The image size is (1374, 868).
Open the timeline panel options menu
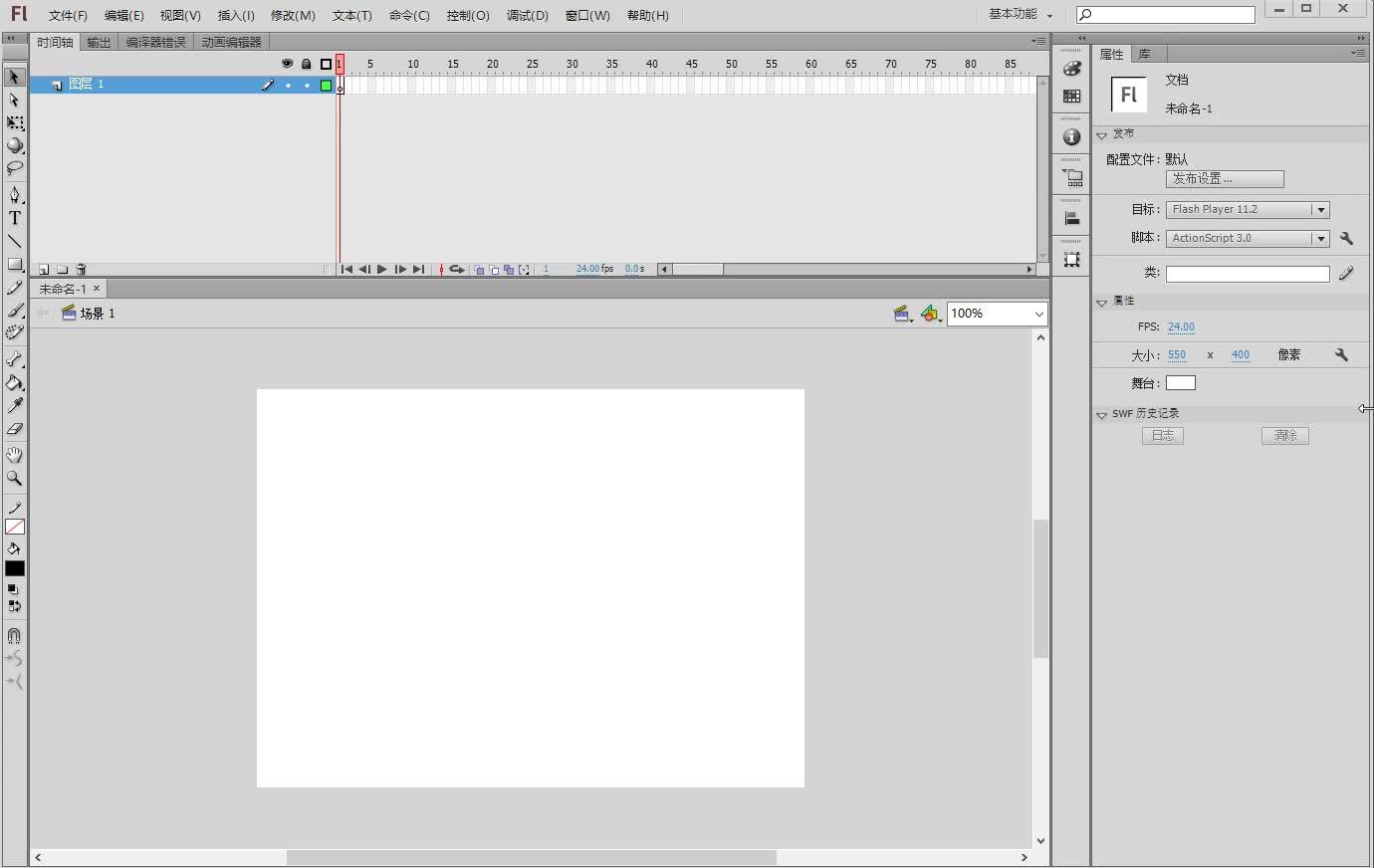[1038, 42]
